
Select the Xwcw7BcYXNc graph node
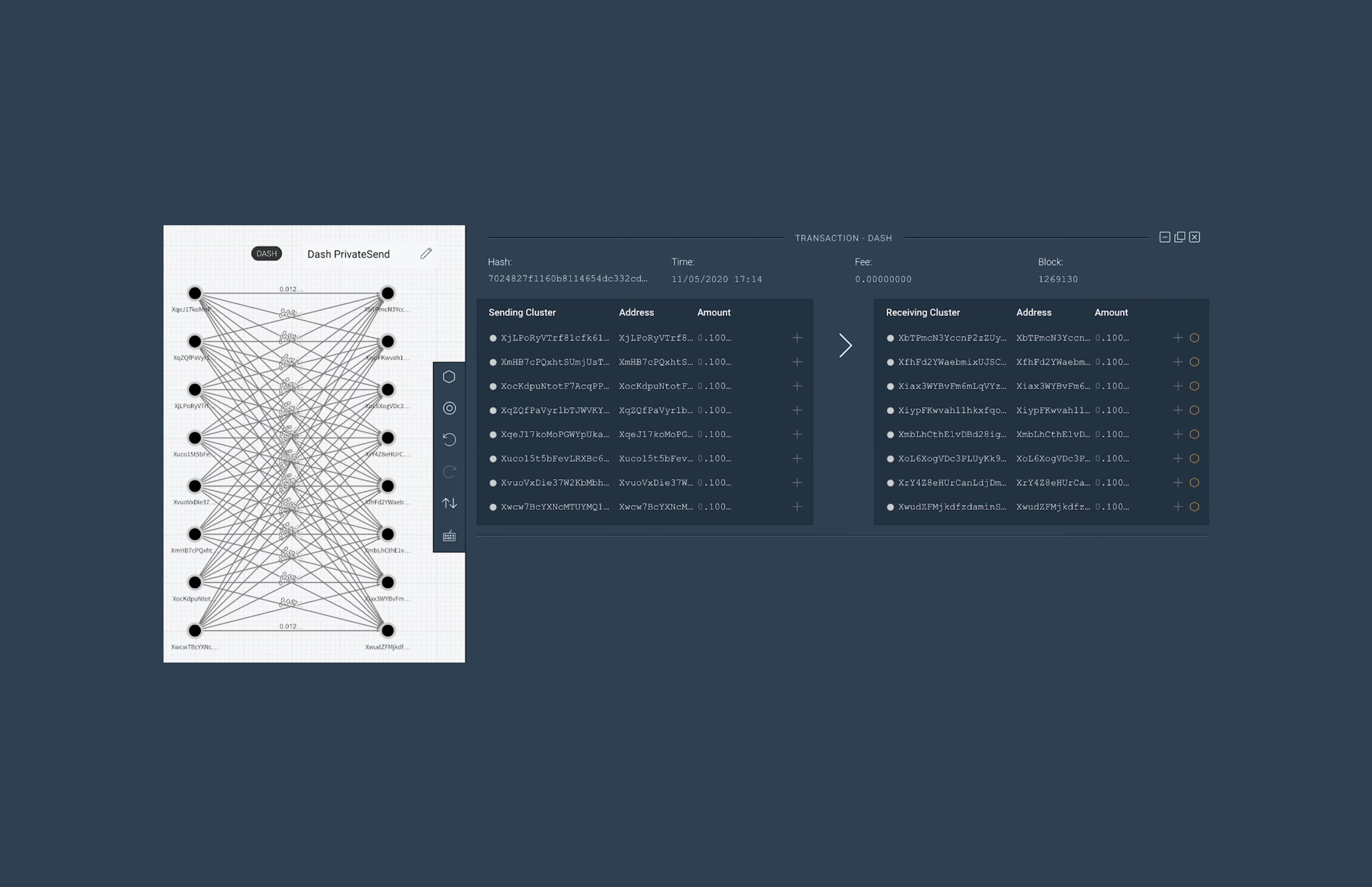click(195, 630)
